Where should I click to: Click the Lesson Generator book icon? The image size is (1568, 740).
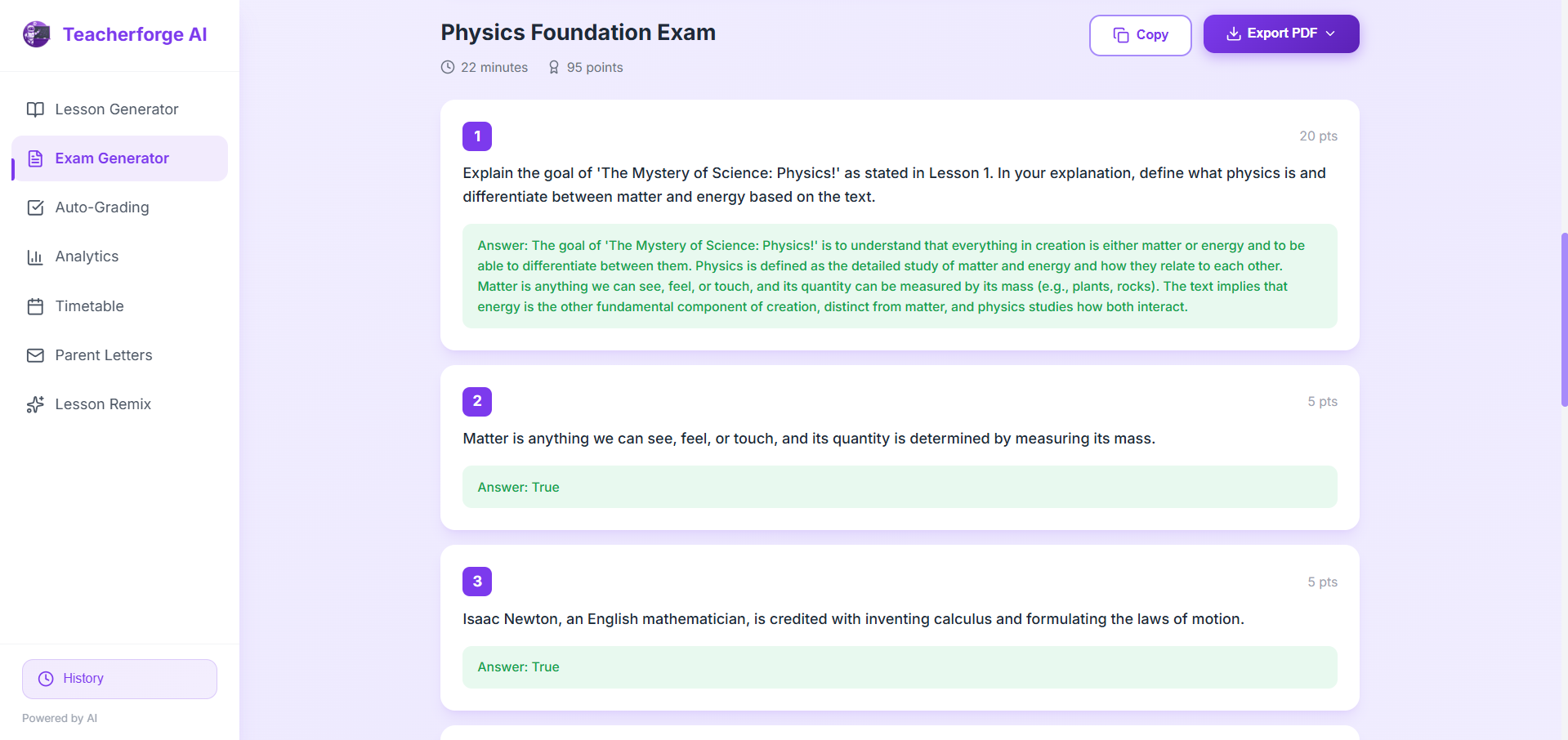(x=35, y=109)
